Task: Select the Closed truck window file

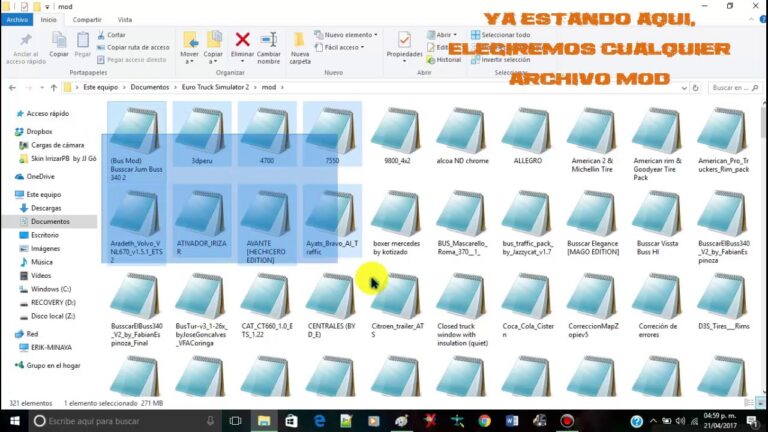Action: click(462, 310)
